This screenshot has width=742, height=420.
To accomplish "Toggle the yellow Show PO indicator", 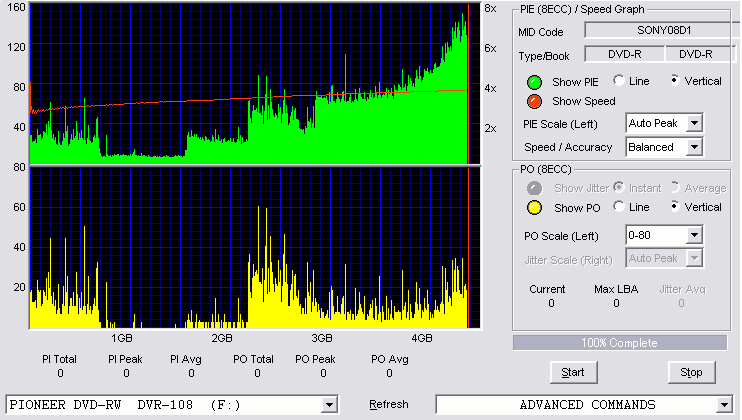I will pos(534,208).
